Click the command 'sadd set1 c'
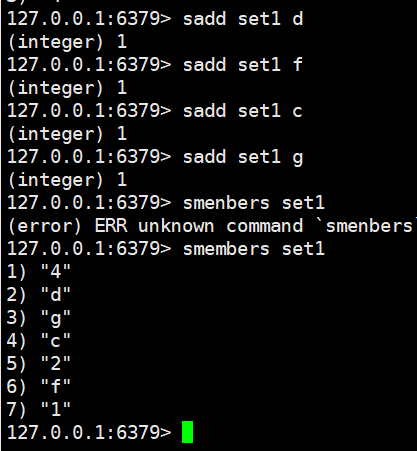 pyautogui.click(x=243, y=111)
